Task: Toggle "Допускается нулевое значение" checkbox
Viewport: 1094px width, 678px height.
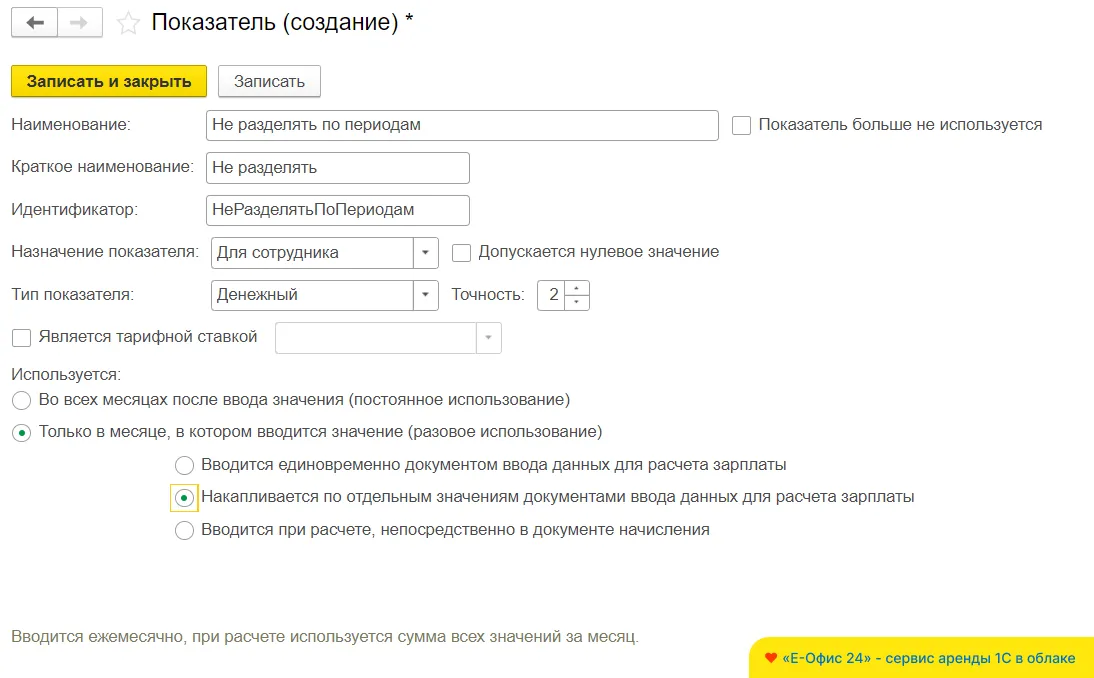Action: coord(462,252)
